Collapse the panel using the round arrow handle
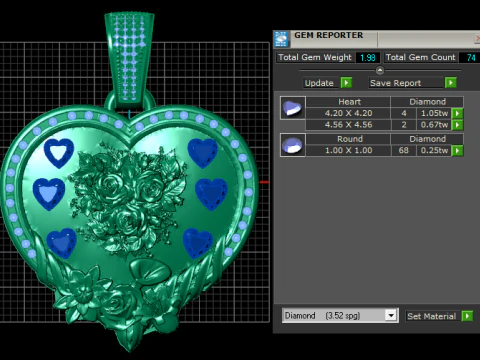This screenshot has height=360, width=480. [380, 70]
